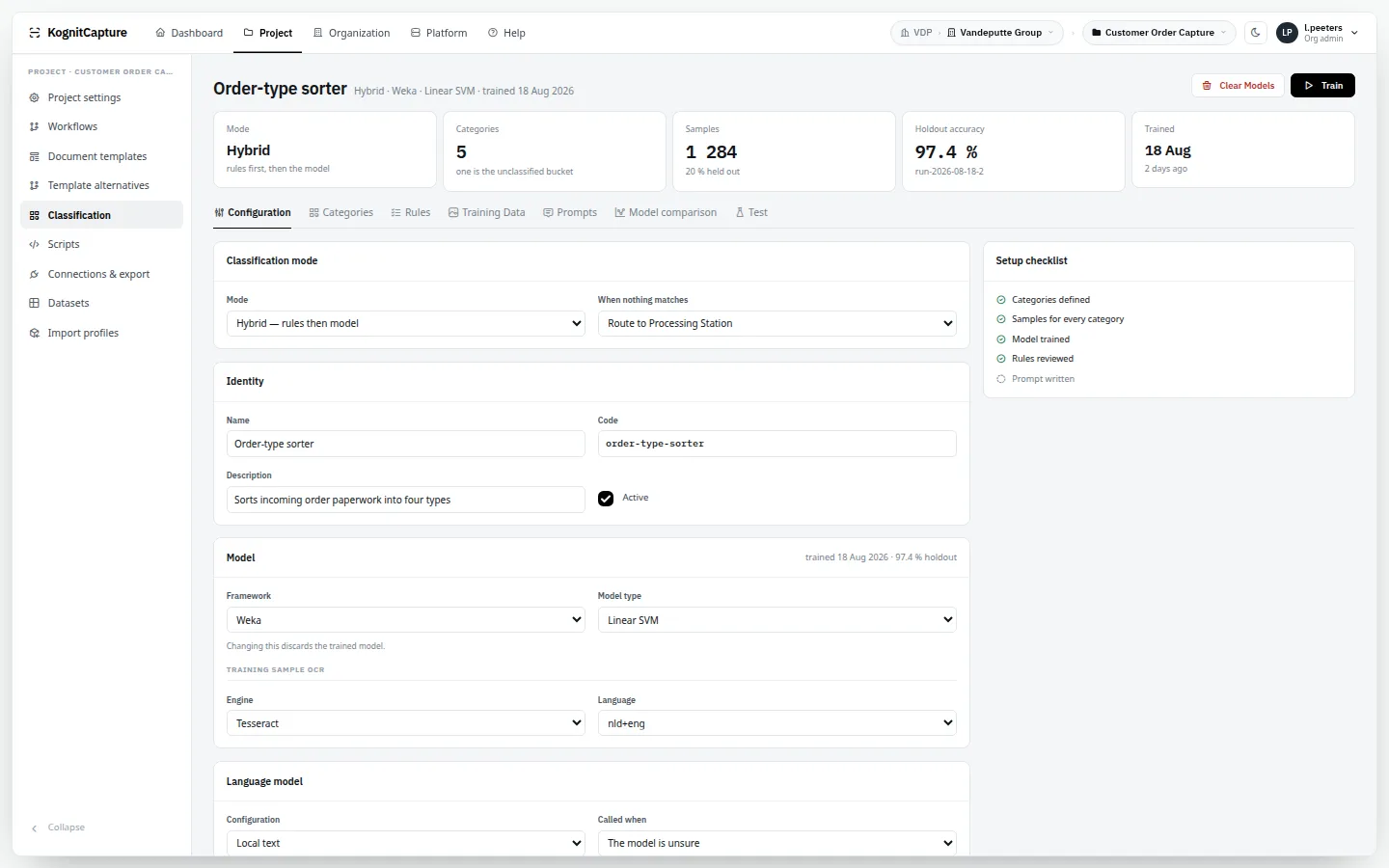Click the Clear Models button
Image resolution: width=1389 pixels, height=868 pixels.
pos(1239,86)
